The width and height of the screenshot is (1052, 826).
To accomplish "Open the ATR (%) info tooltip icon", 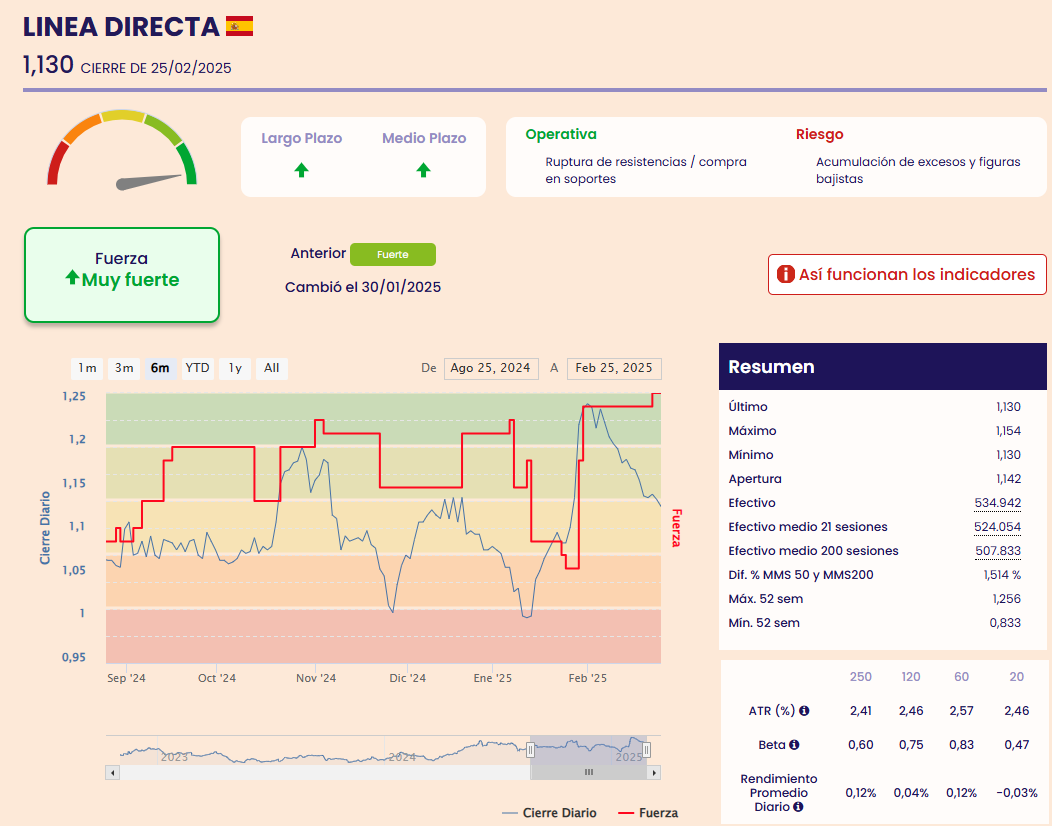I will tap(804, 710).
